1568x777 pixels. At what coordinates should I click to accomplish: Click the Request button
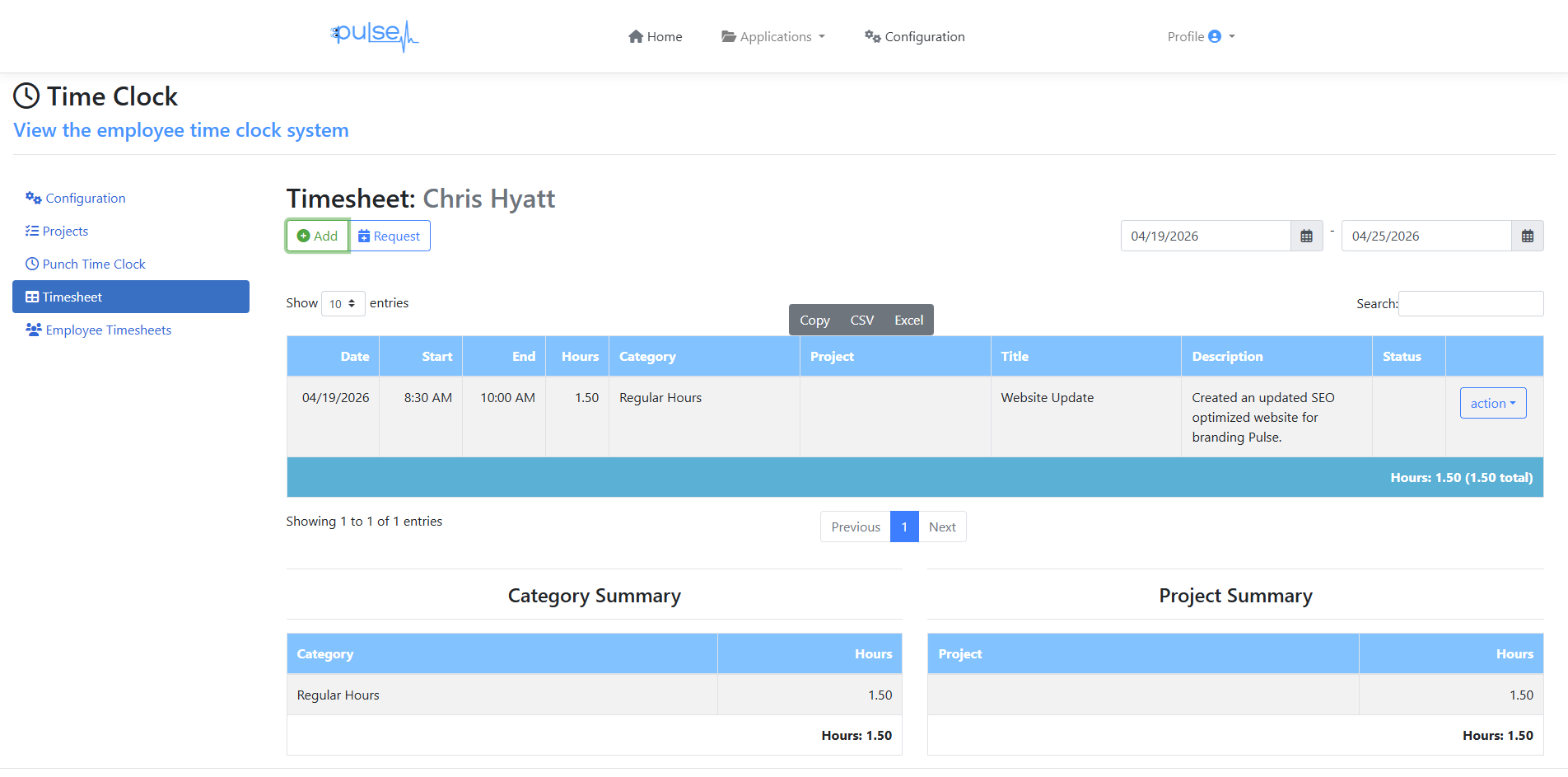click(x=390, y=236)
